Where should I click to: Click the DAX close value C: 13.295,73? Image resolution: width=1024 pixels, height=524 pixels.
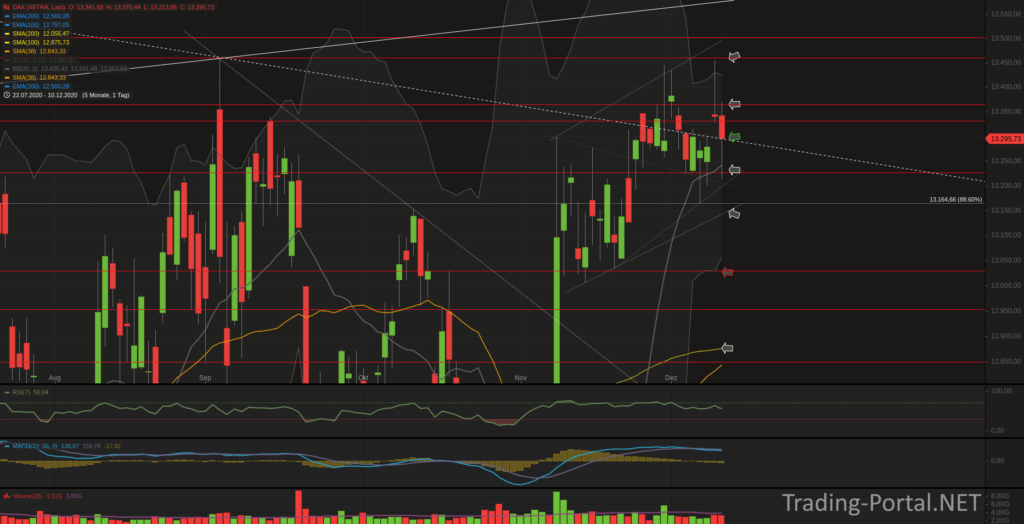tap(199, 7)
